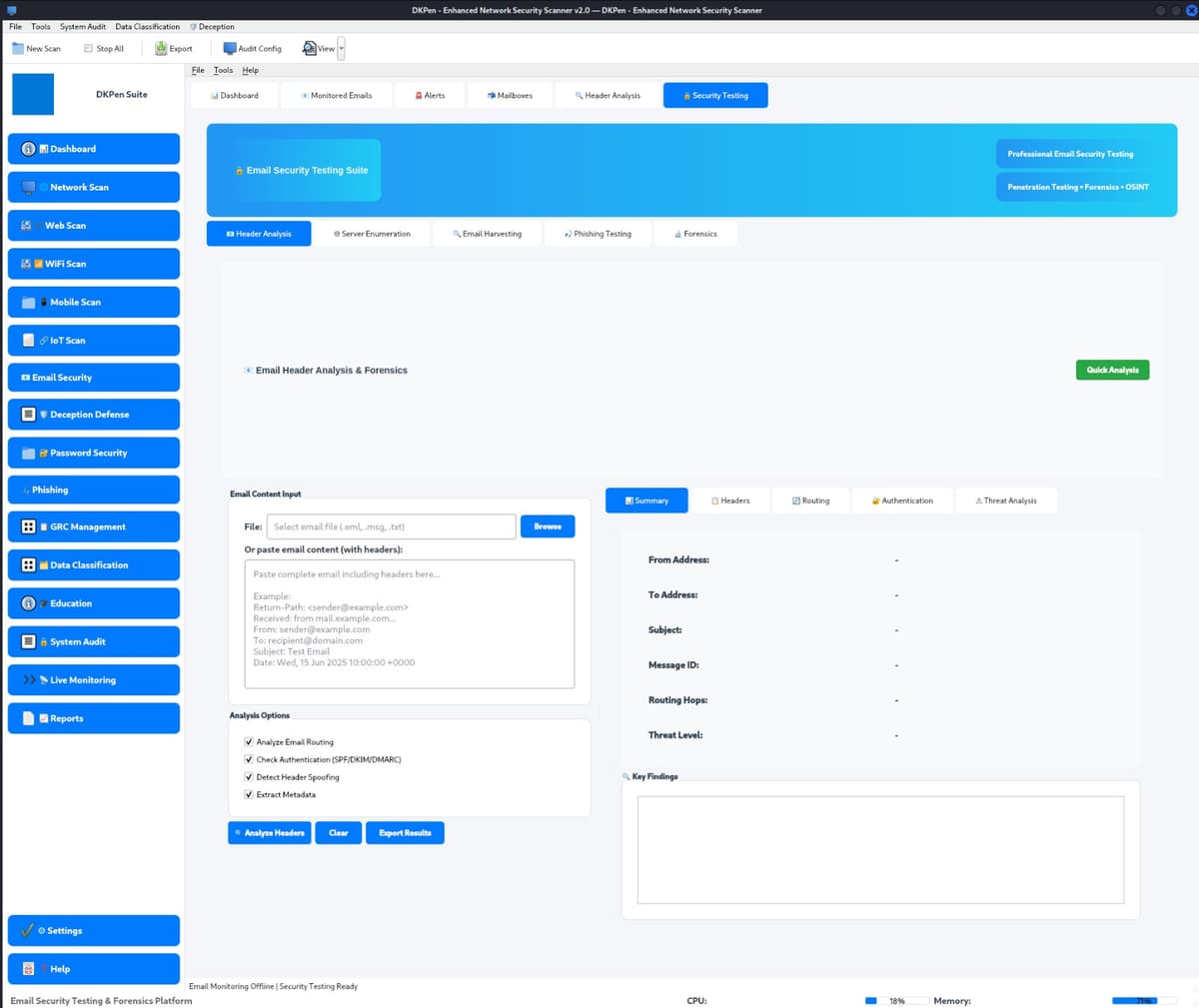Toggle the Extract Metadata checkbox

(x=249, y=794)
